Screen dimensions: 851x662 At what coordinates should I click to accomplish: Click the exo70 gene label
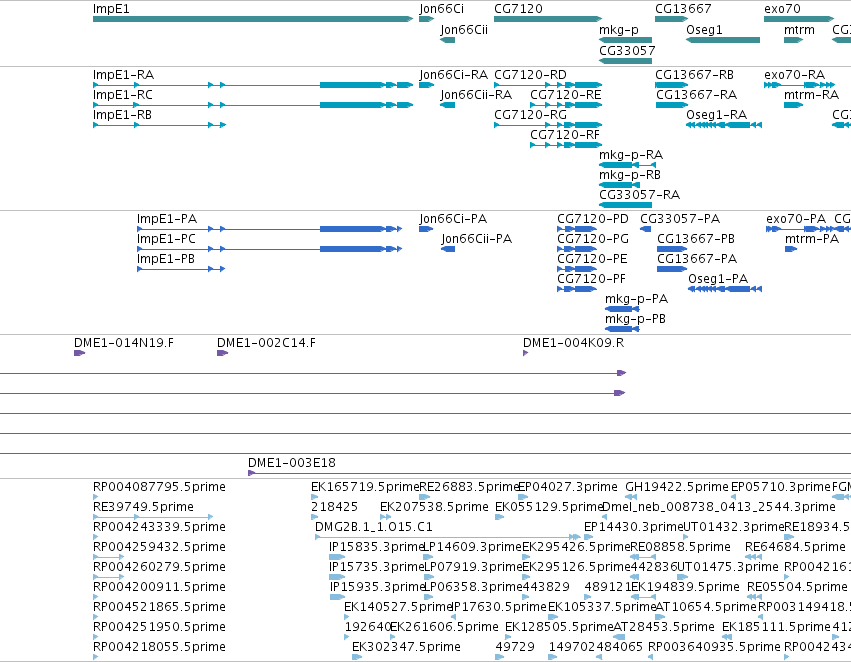[x=782, y=9]
